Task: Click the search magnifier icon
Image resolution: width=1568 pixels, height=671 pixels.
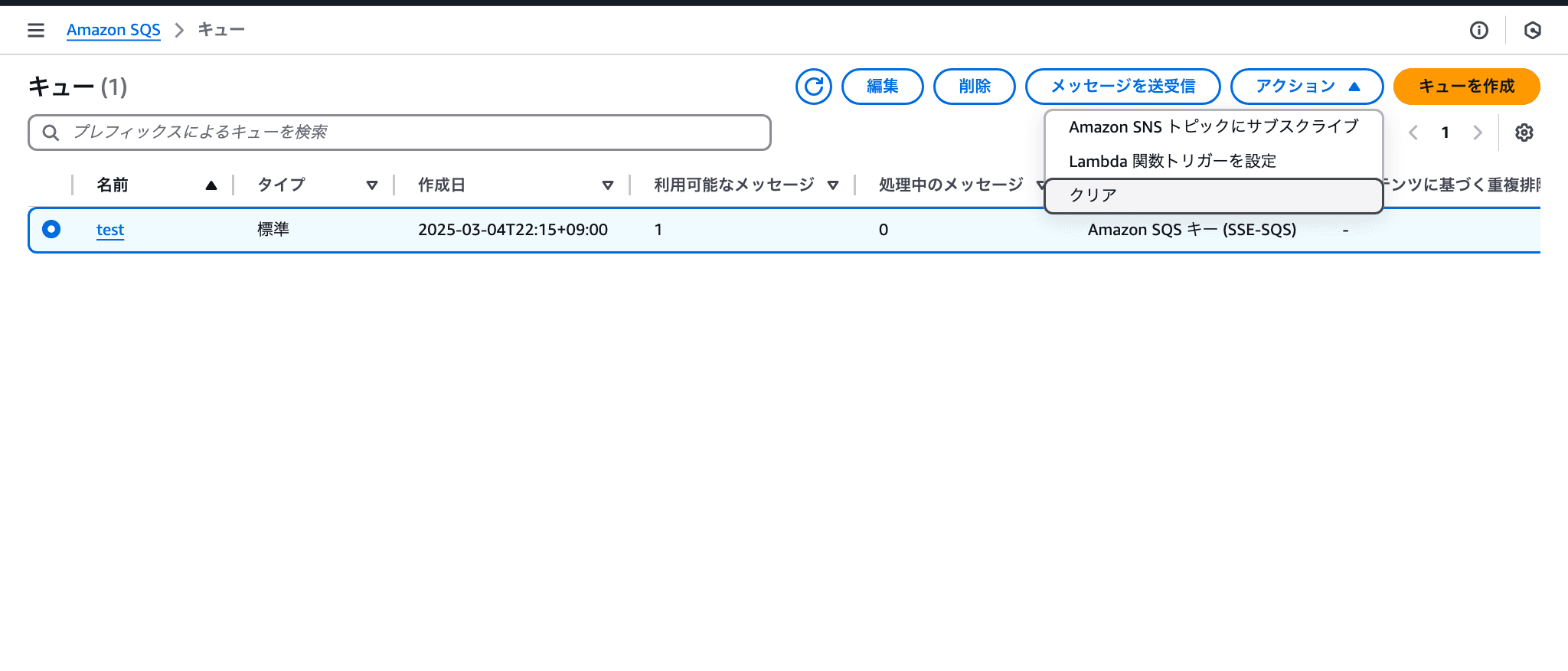Action: (51, 133)
